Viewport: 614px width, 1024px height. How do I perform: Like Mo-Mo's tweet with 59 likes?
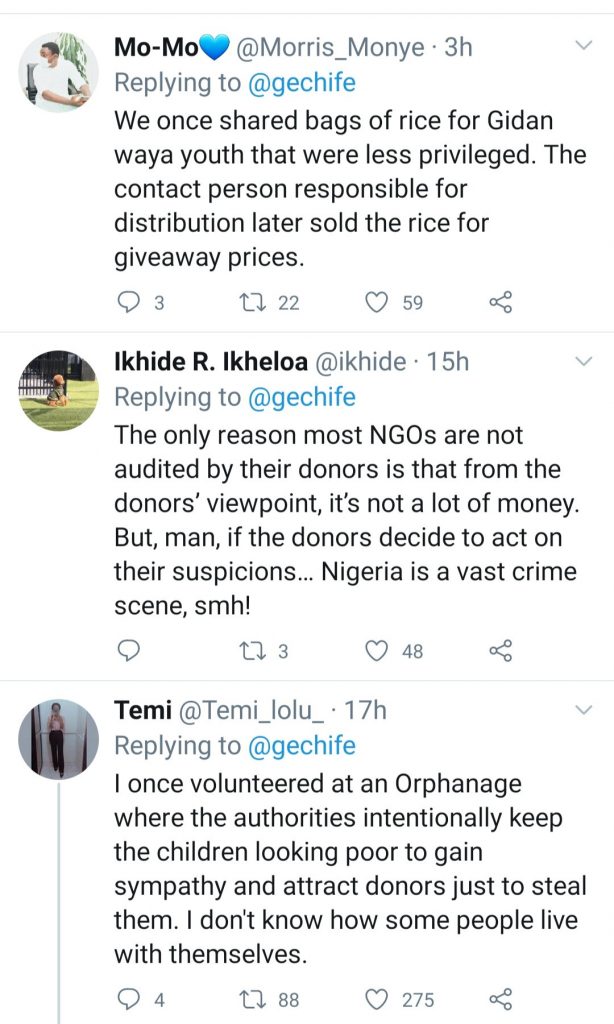[x=377, y=301]
